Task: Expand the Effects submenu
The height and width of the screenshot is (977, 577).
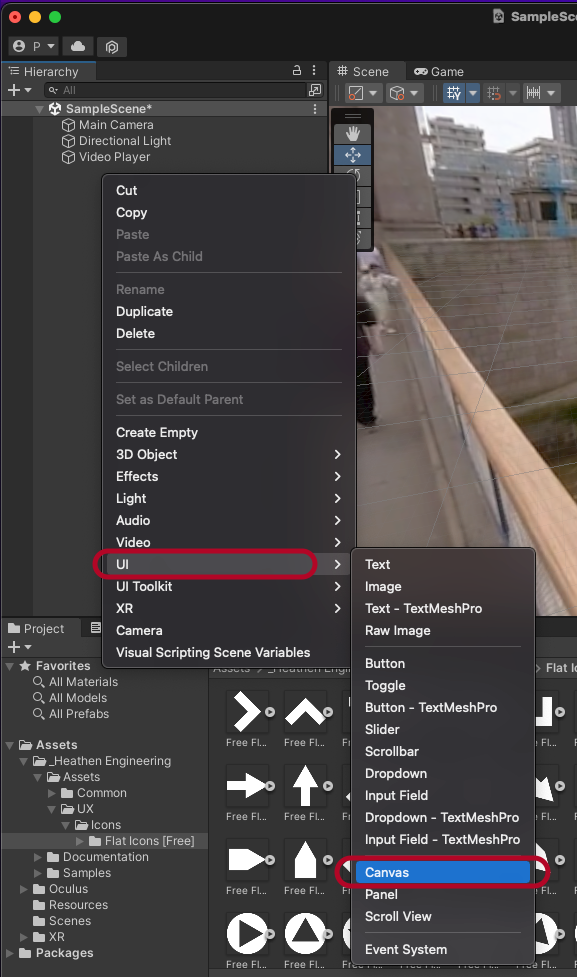Action: click(229, 476)
